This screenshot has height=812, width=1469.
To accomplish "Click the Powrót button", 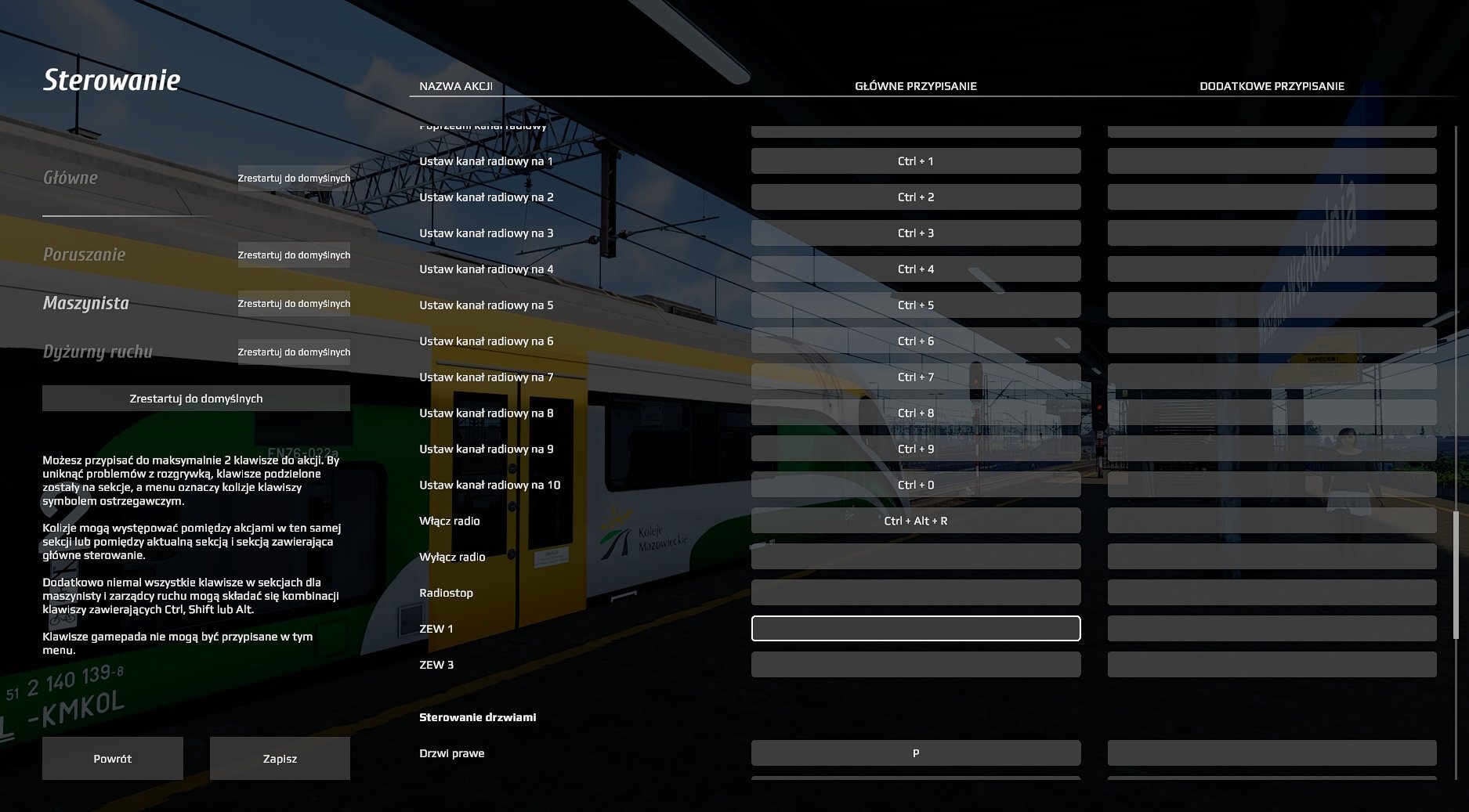I will click(113, 758).
